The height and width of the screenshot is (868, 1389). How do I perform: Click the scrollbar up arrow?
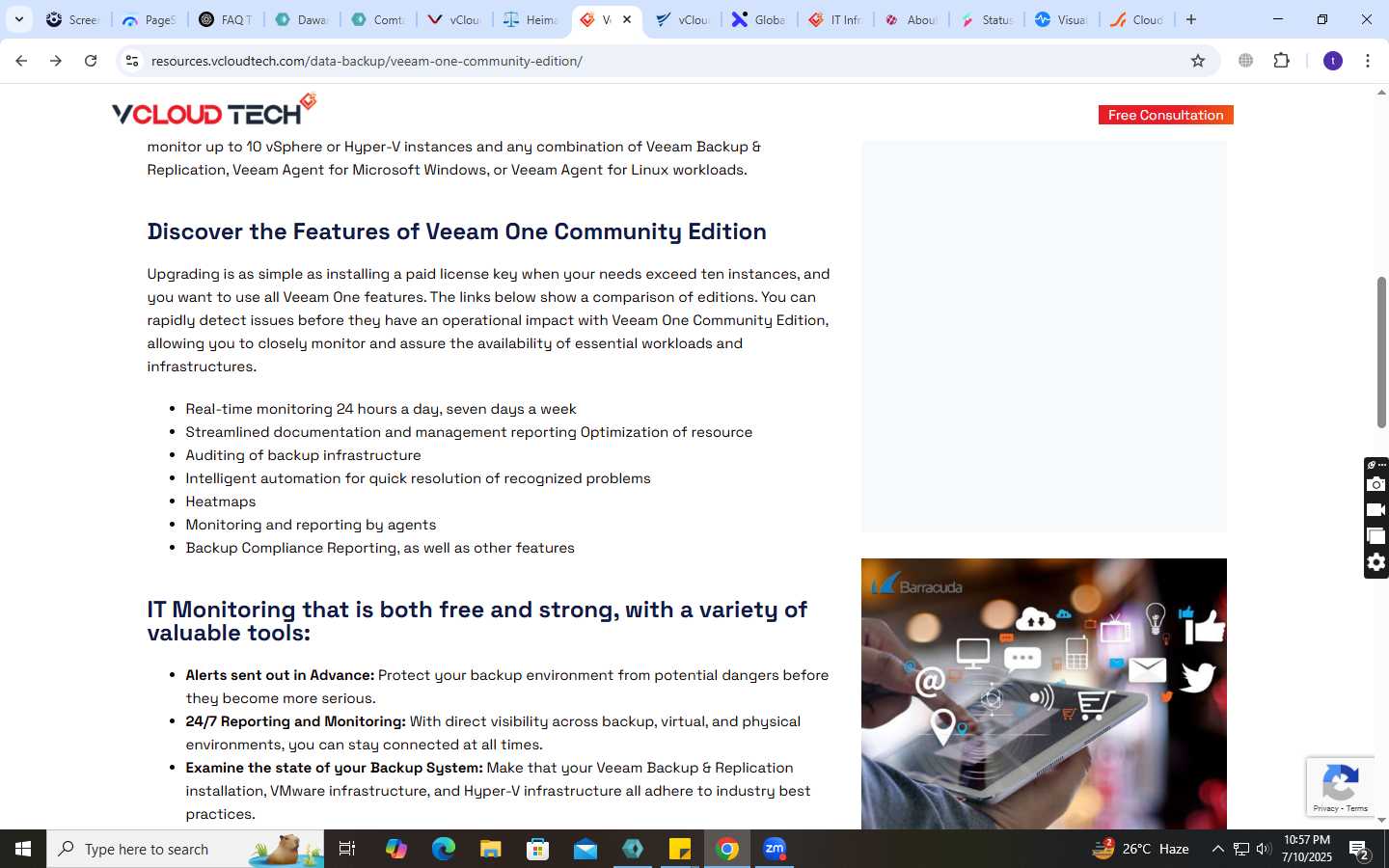pyautogui.click(x=1381, y=94)
